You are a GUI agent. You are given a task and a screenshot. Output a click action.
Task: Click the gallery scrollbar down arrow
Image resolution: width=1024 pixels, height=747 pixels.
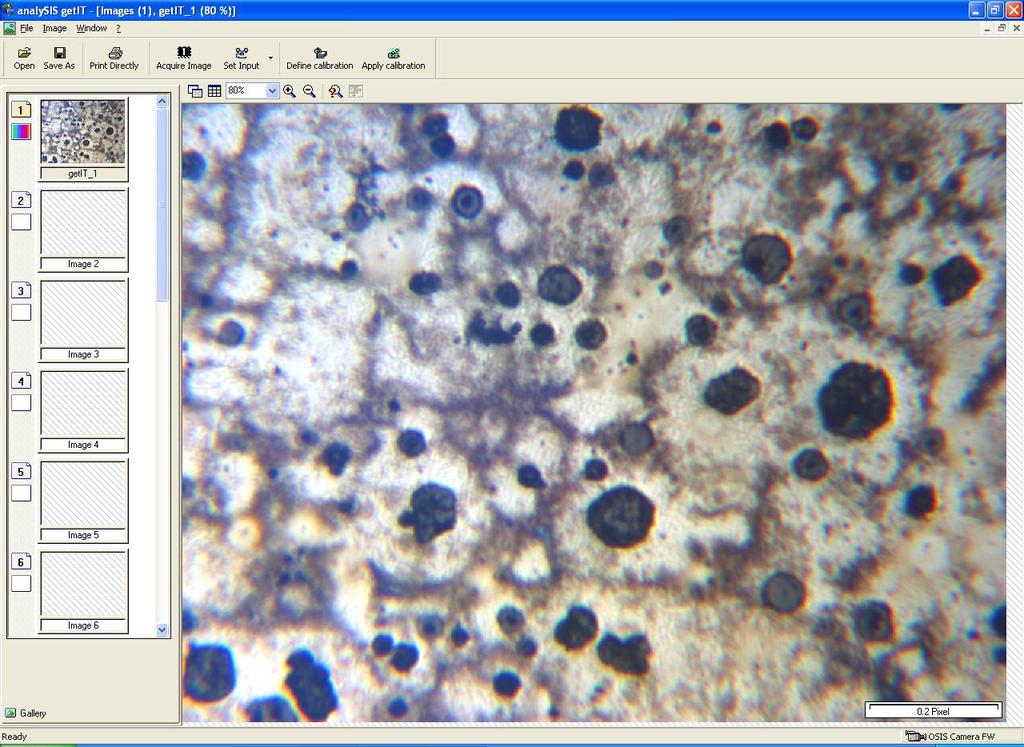tap(163, 629)
